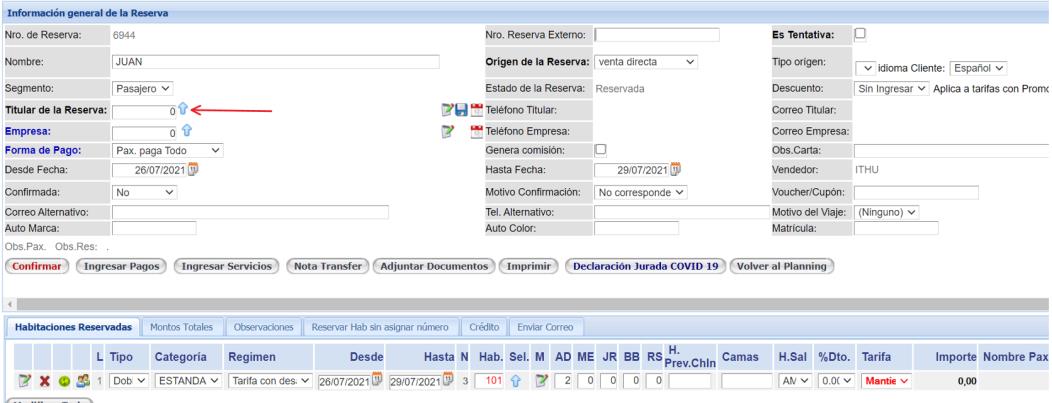The image size is (1052, 403).
Task: Open room Regimen dropdown
Action: [270, 381]
